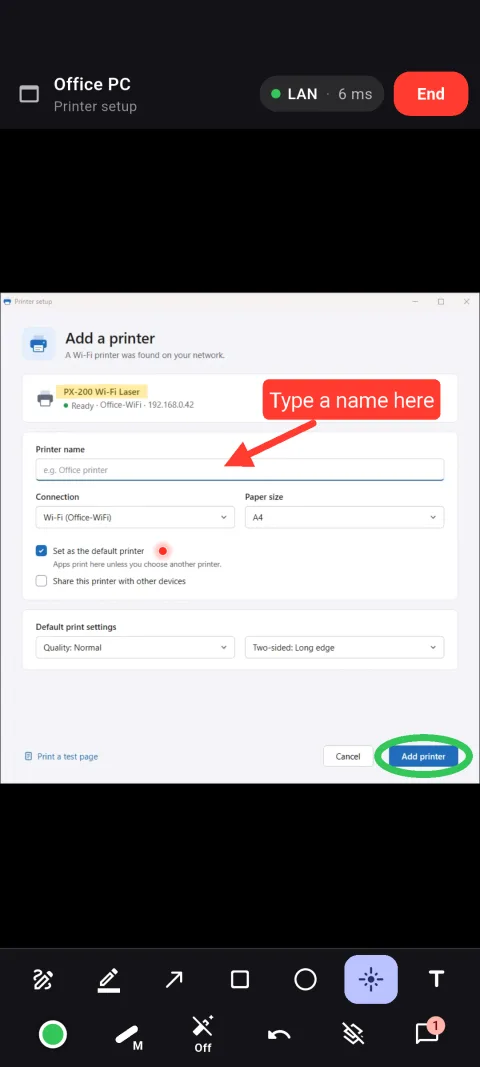Choose the arrow annotation tool
480x1067 pixels.
pos(174,979)
